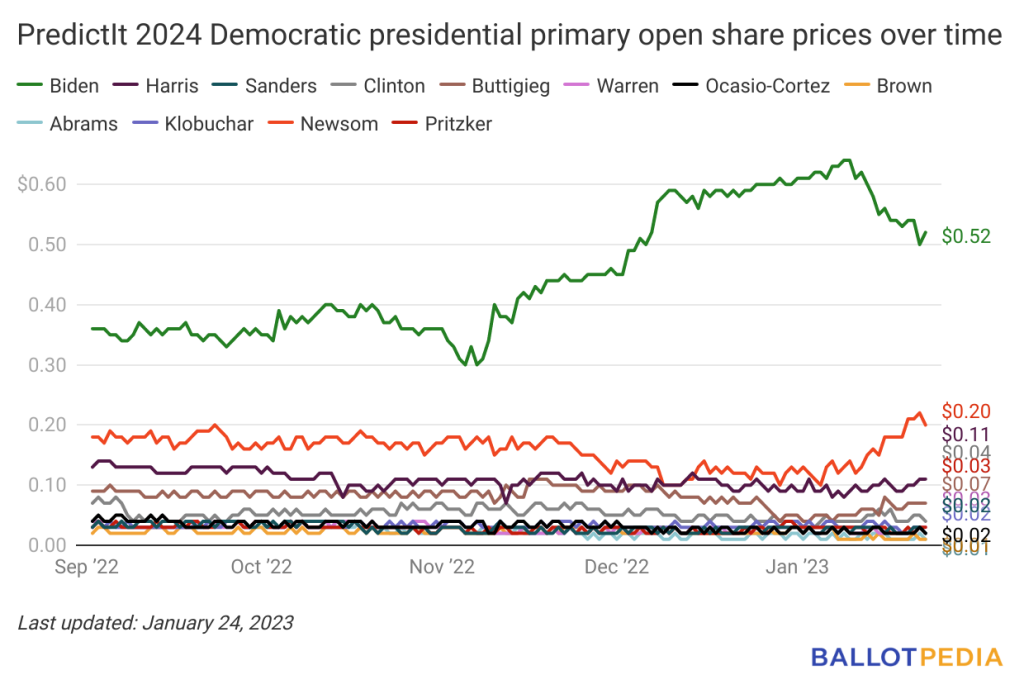
Task: Click the Warren legend item
Action: [x=611, y=86]
